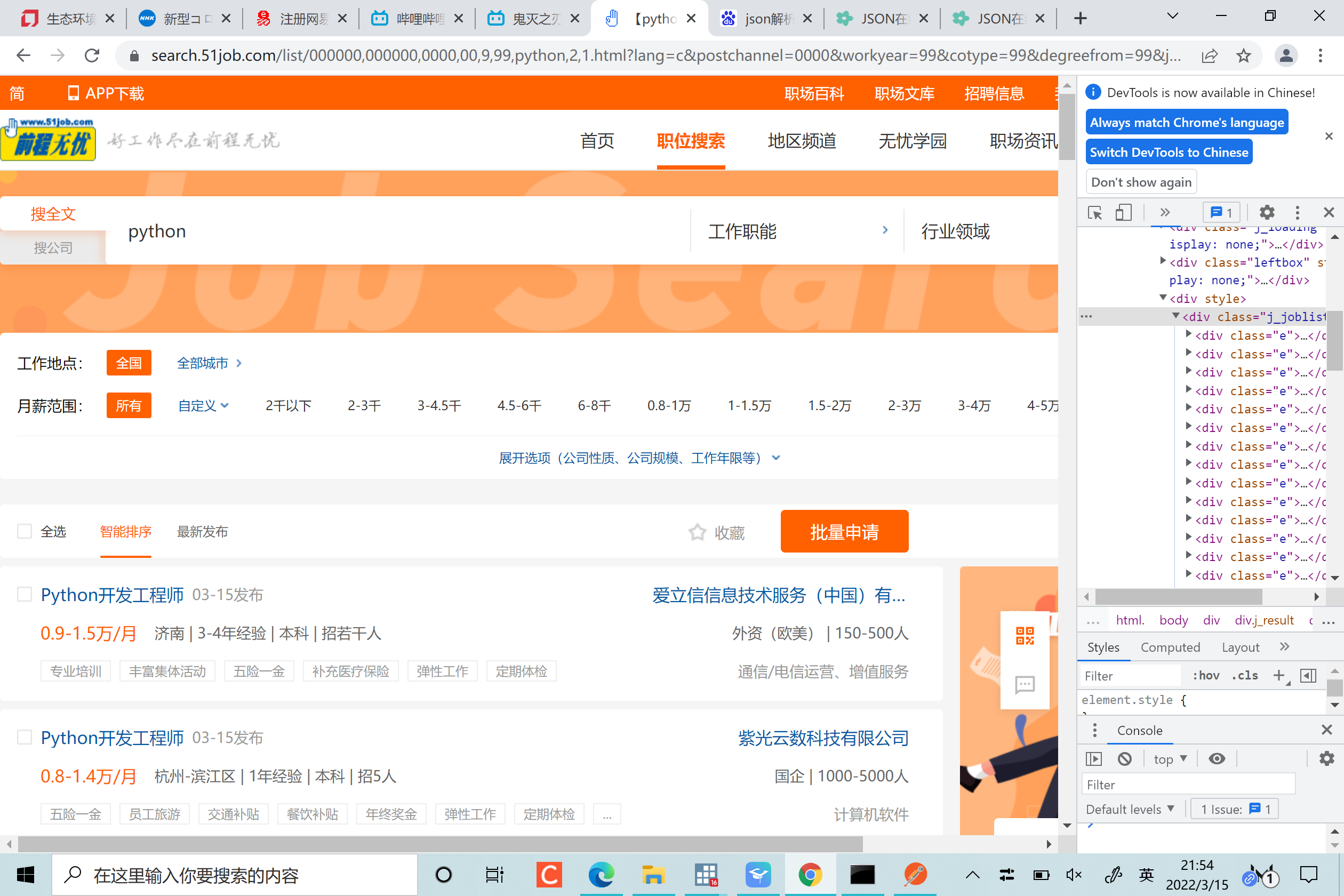Open 全部城市 city selector
Image resolution: width=1344 pixels, height=896 pixels.
click(x=209, y=363)
